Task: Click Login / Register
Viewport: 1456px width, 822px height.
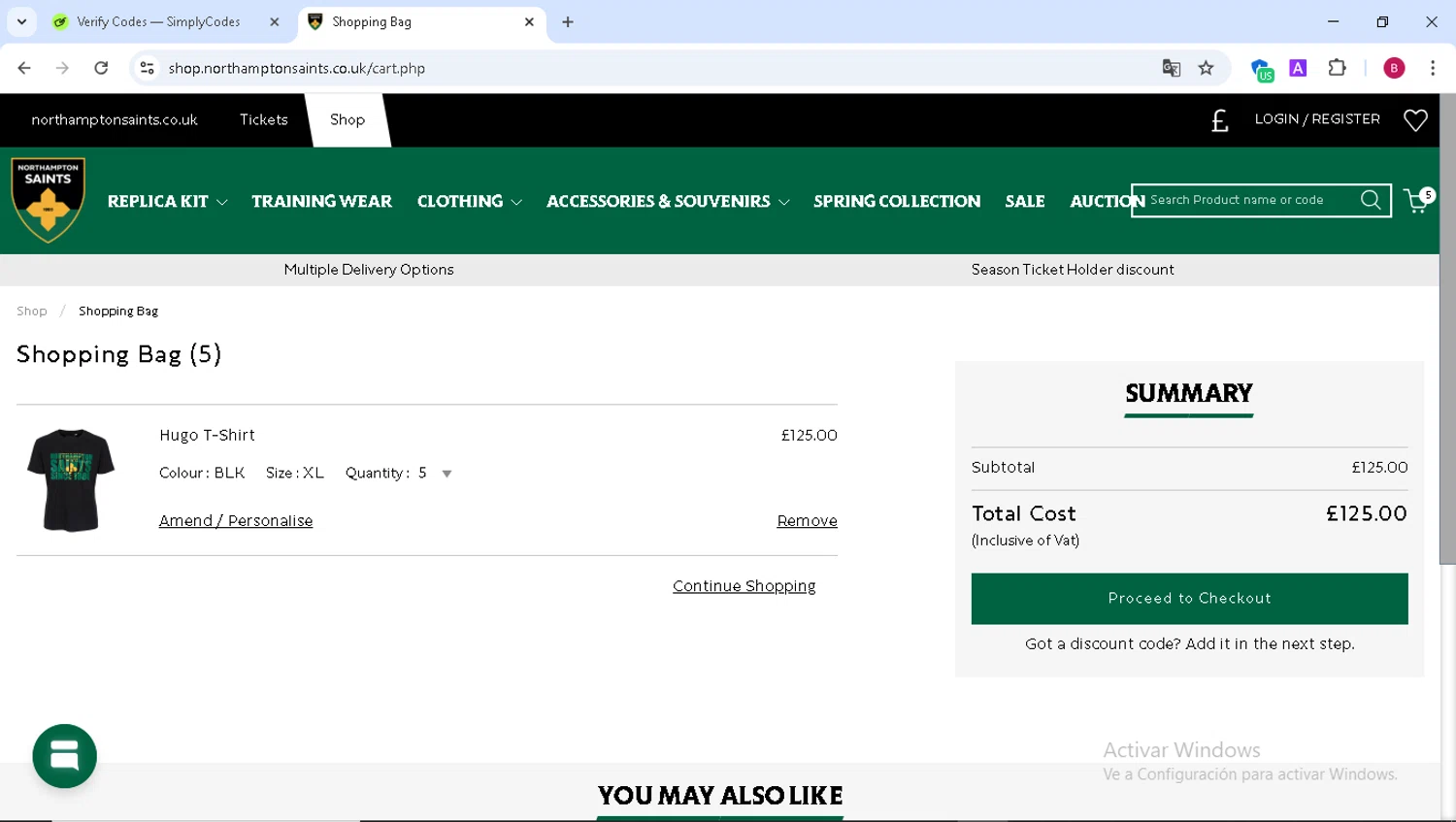Action: pyautogui.click(x=1317, y=118)
